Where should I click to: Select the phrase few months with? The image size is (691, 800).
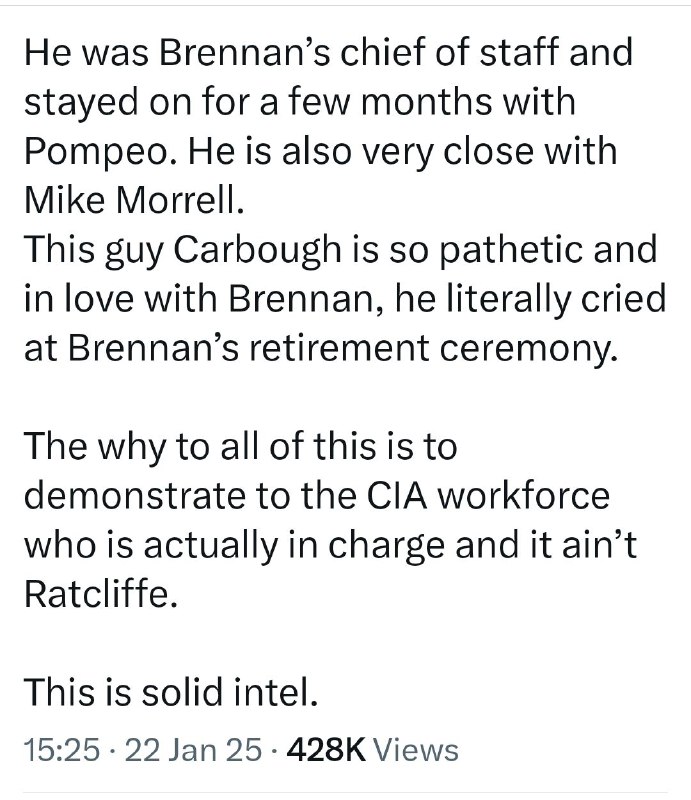tap(433, 102)
